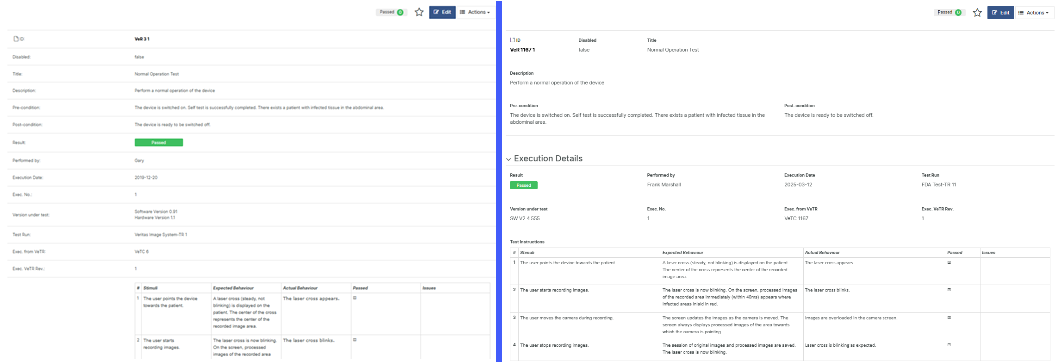Toggle Passed checkbox for 'Laser cross is blinking as expected' row
The height and width of the screenshot is (362, 1055).
pyautogui.click(x=949, y=345)
